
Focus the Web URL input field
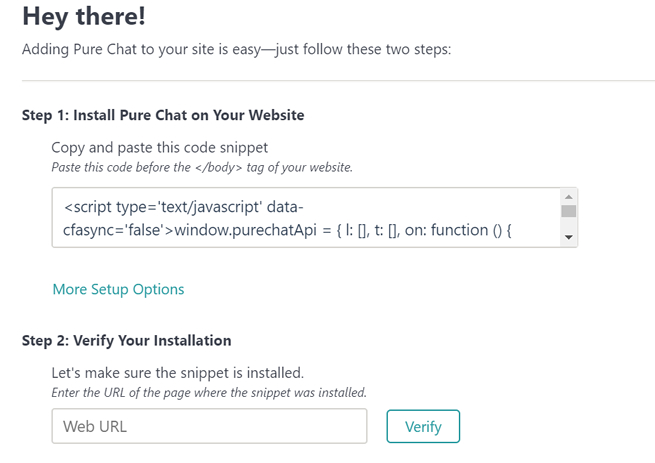coord(209,426)
